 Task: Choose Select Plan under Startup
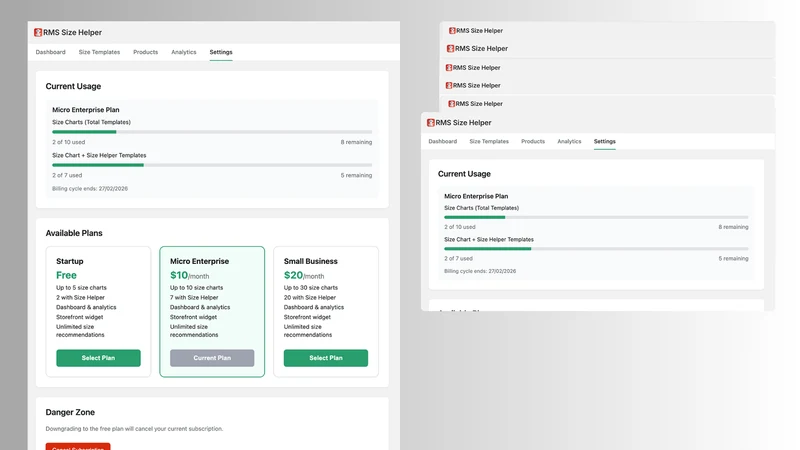click(x=98, y=358)
